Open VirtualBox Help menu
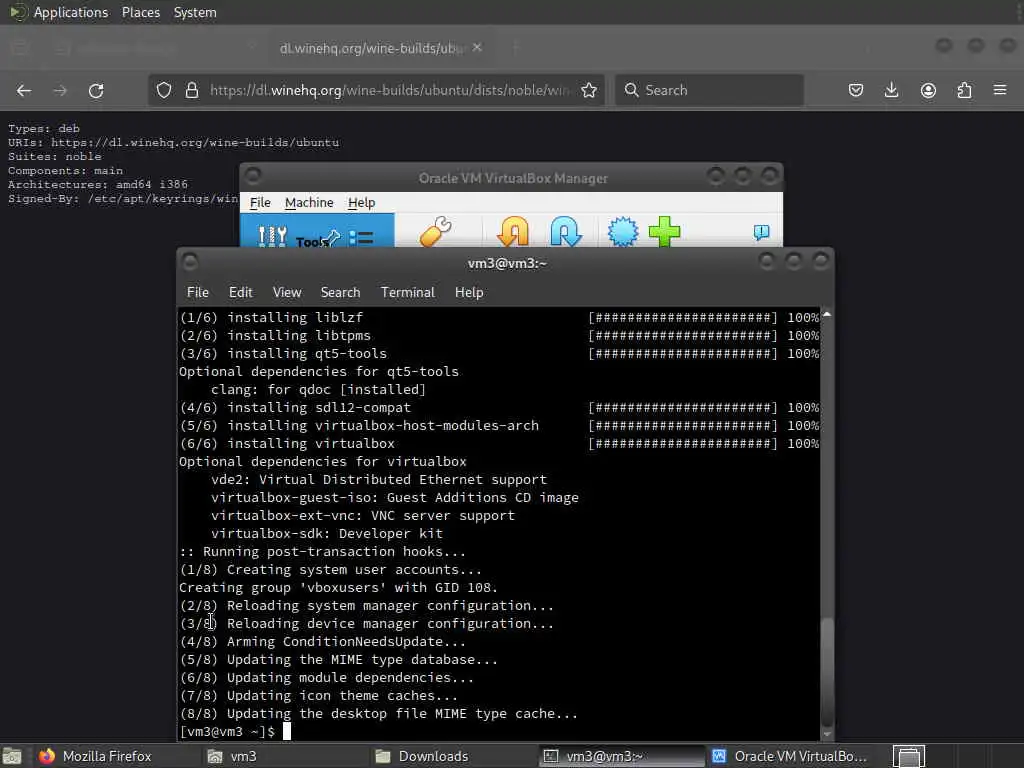1024x768 pixels. tap(361, 202)
